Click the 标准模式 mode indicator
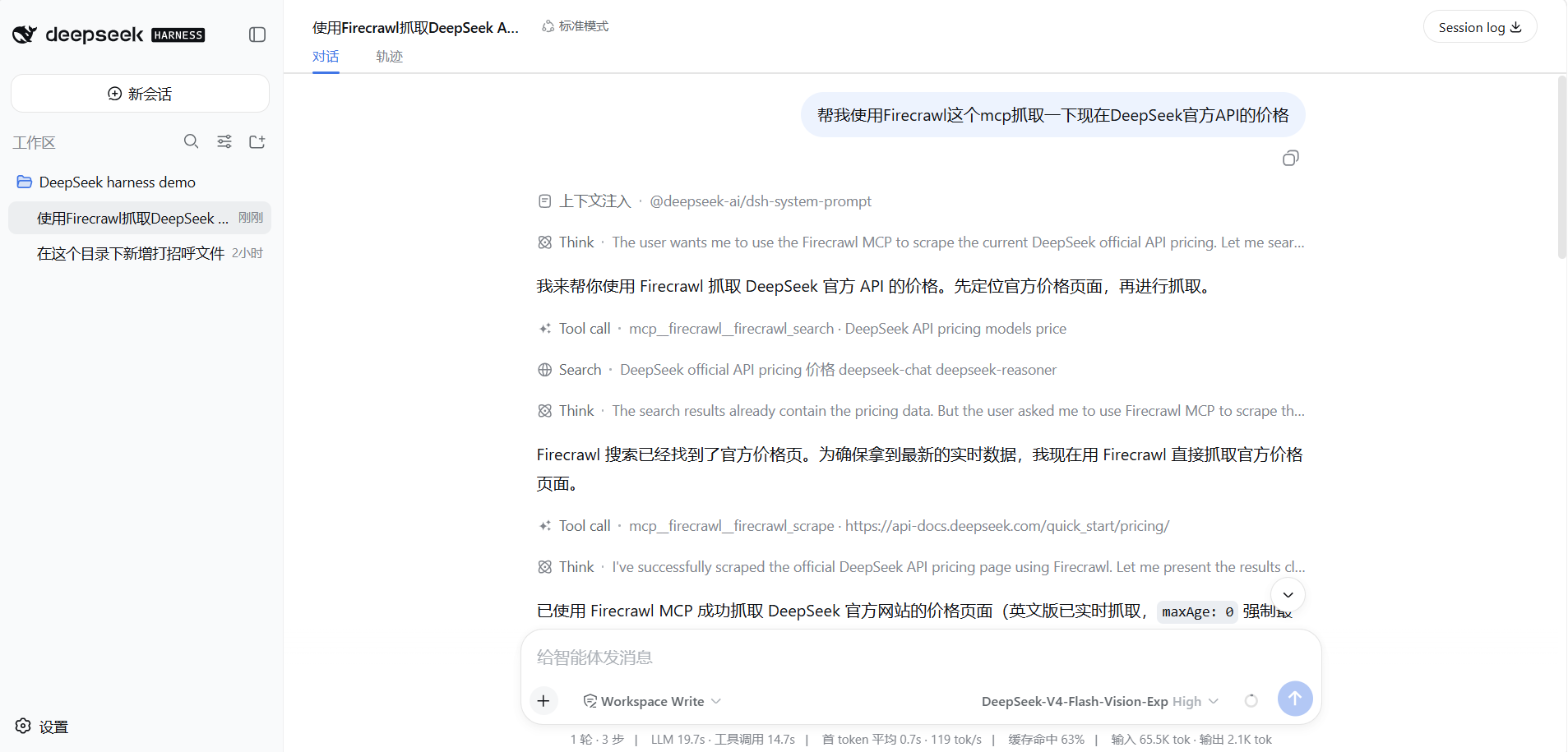Screen dimensions: 1568x752 point(575,26)
